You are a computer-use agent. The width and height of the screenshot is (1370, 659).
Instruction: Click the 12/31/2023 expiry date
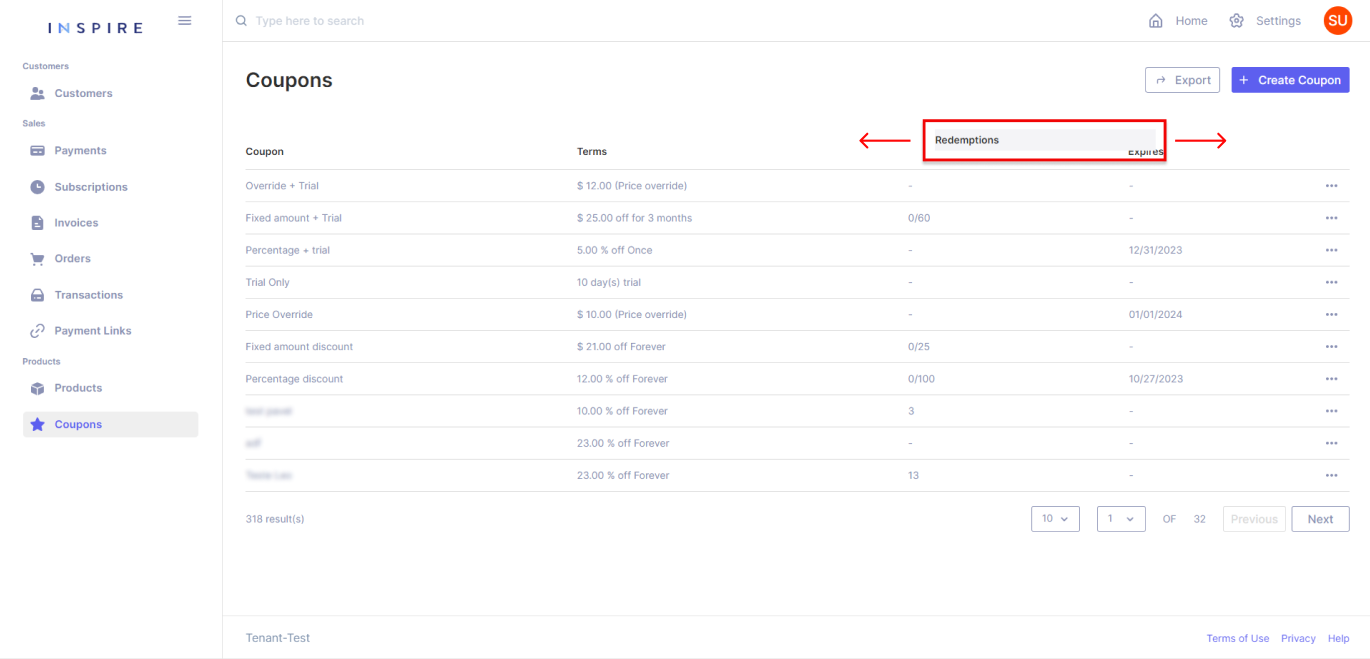click(1155, 250)
